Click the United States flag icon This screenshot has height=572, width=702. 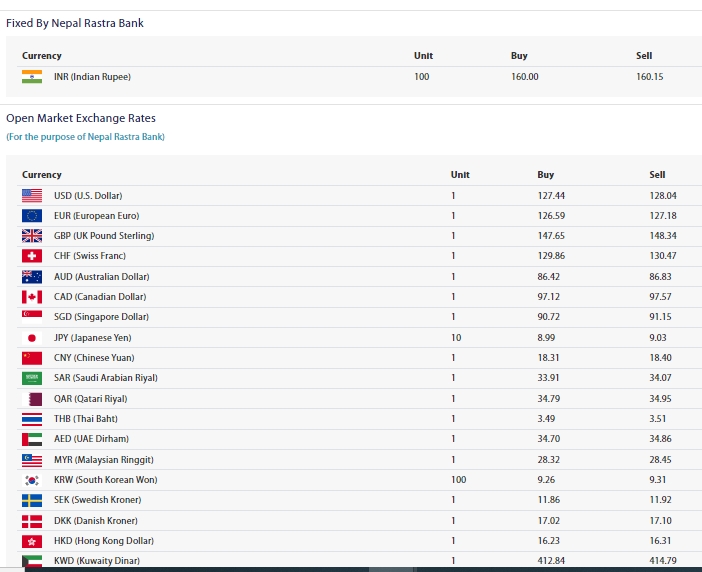click(x=32, y=196)
